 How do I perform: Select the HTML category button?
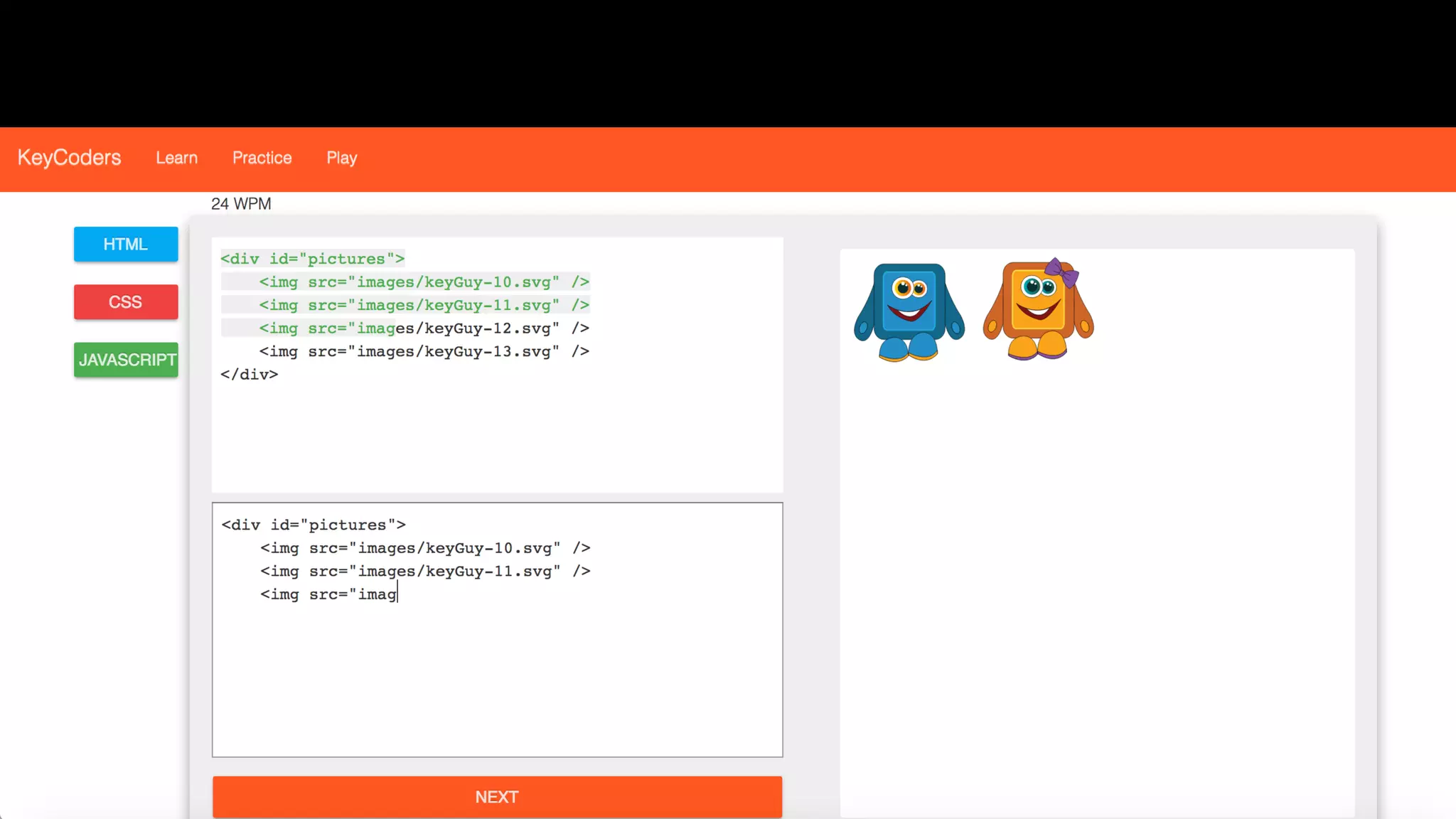click(x=126, y=245)
